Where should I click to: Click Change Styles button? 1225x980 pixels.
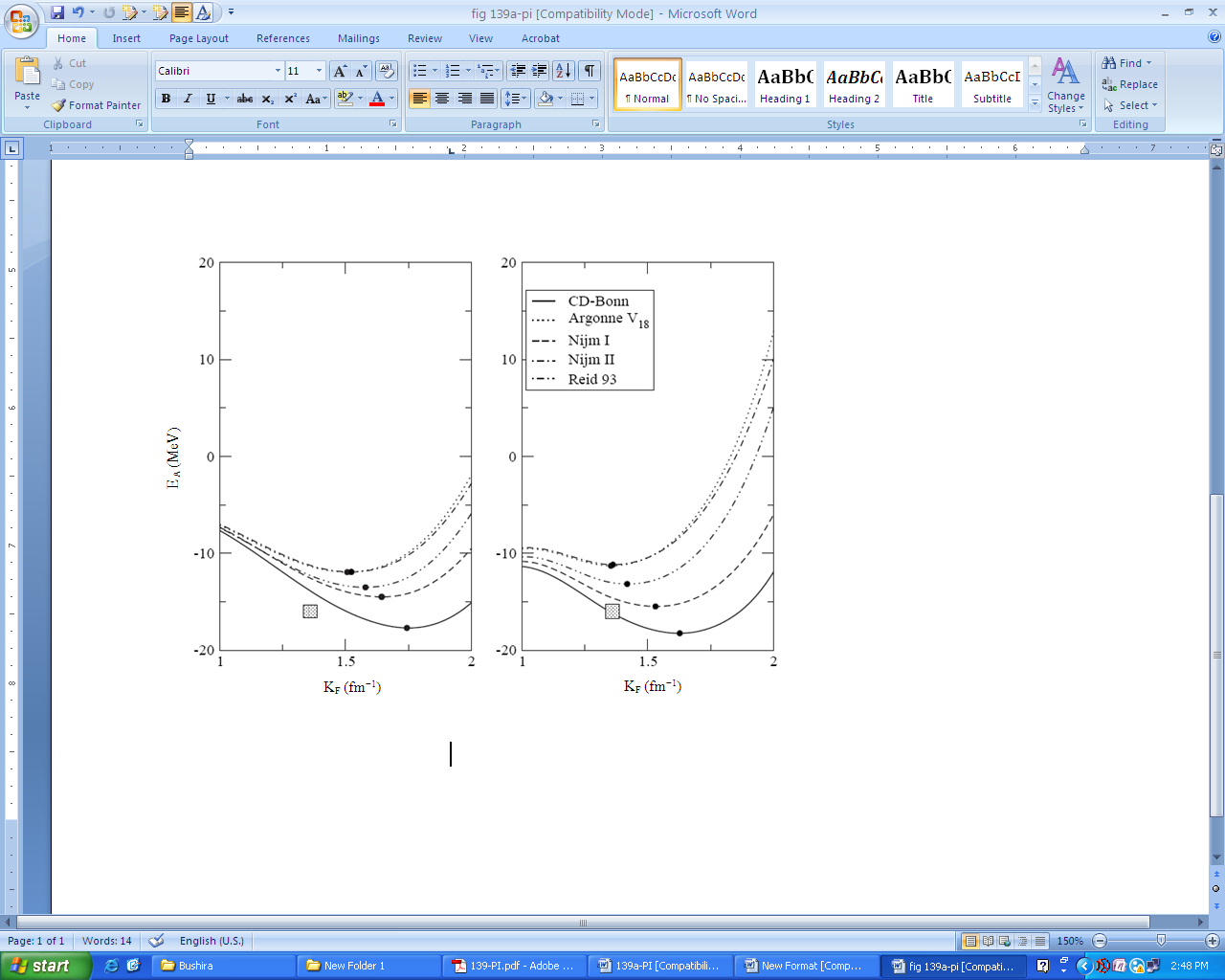[x=1065, y=86]
